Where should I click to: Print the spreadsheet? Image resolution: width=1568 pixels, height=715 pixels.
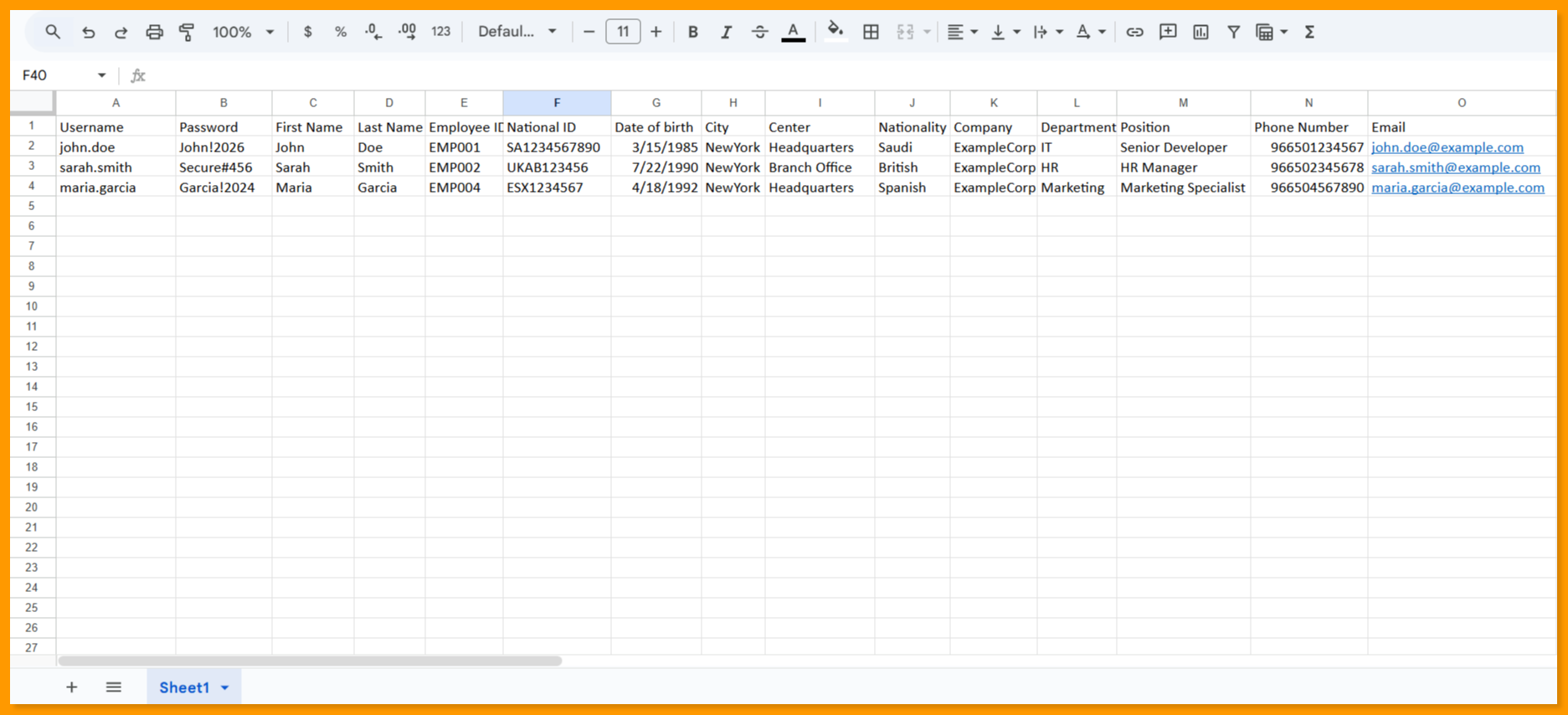154,32
